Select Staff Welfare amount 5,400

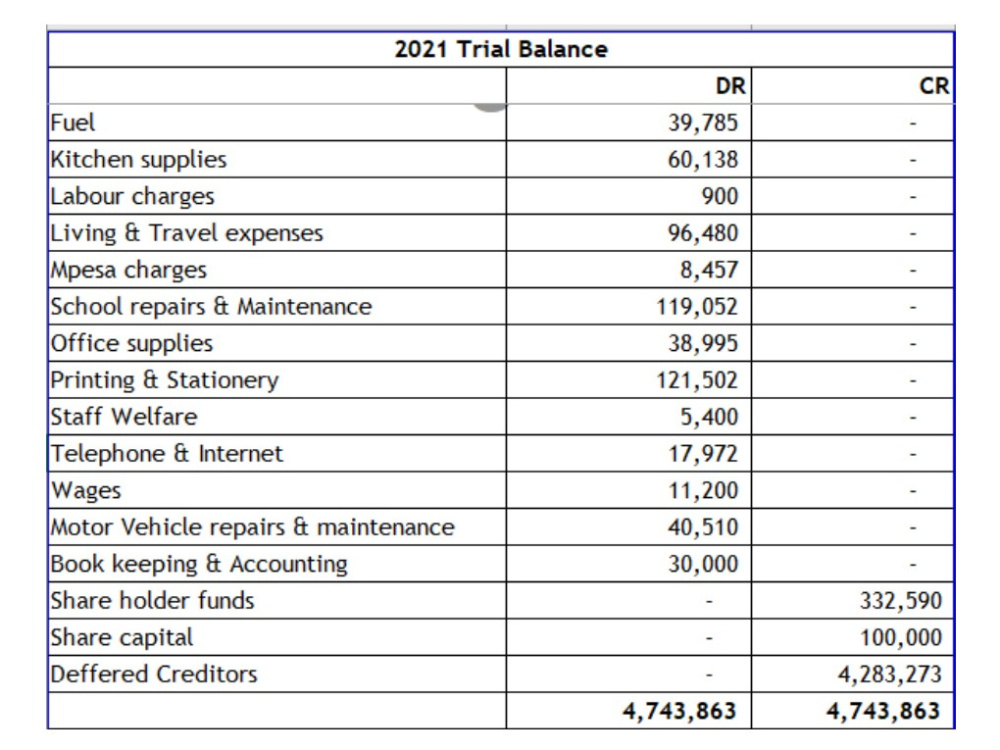709,417
